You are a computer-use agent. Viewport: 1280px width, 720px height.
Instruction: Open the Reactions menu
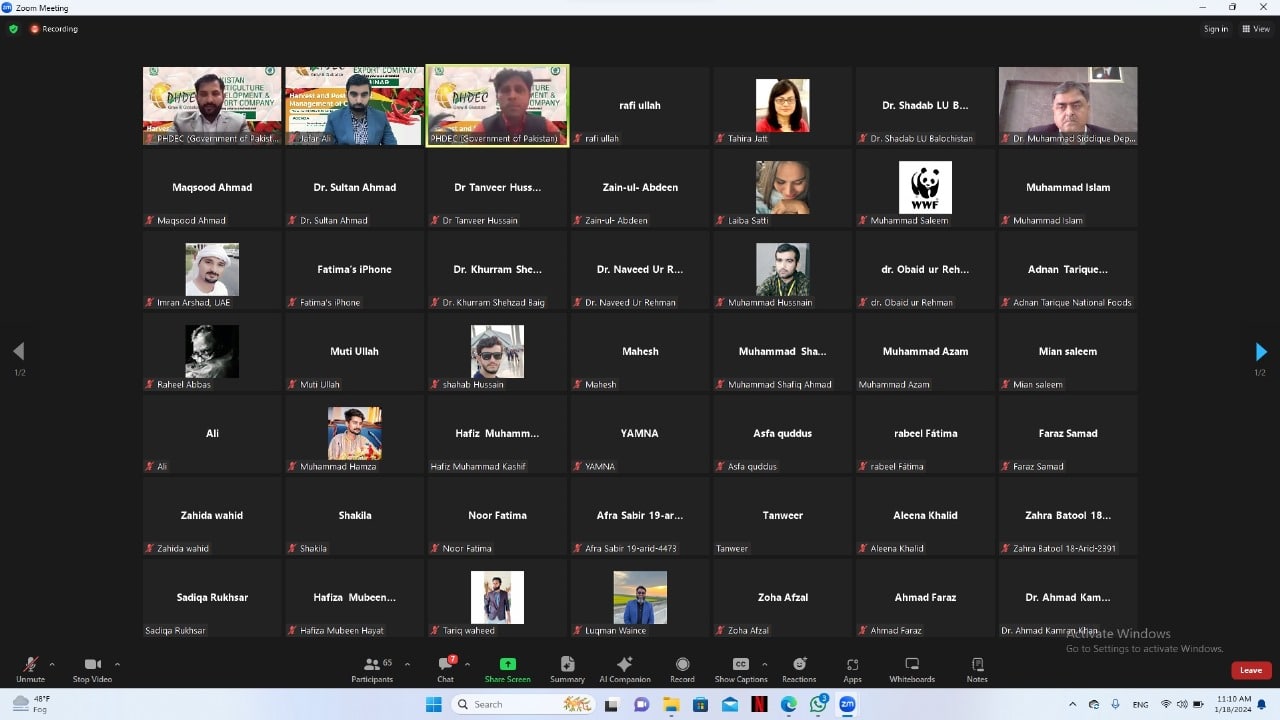point(799,669)
